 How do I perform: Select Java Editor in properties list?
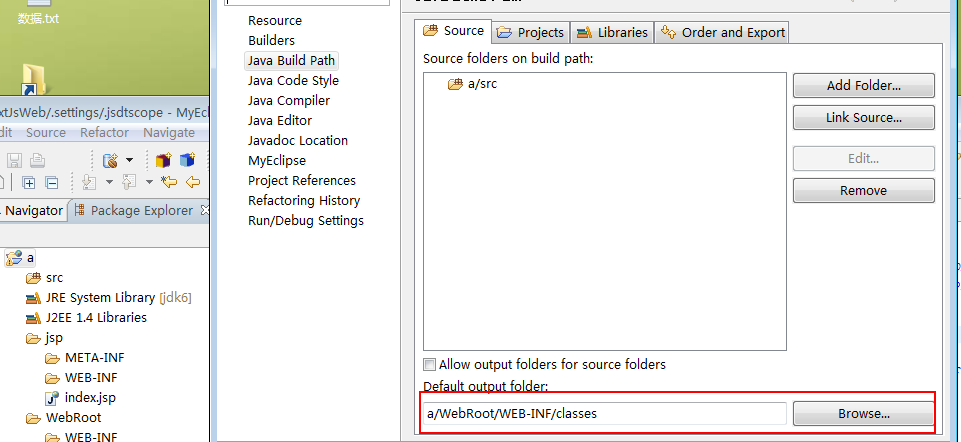point(280,120)
